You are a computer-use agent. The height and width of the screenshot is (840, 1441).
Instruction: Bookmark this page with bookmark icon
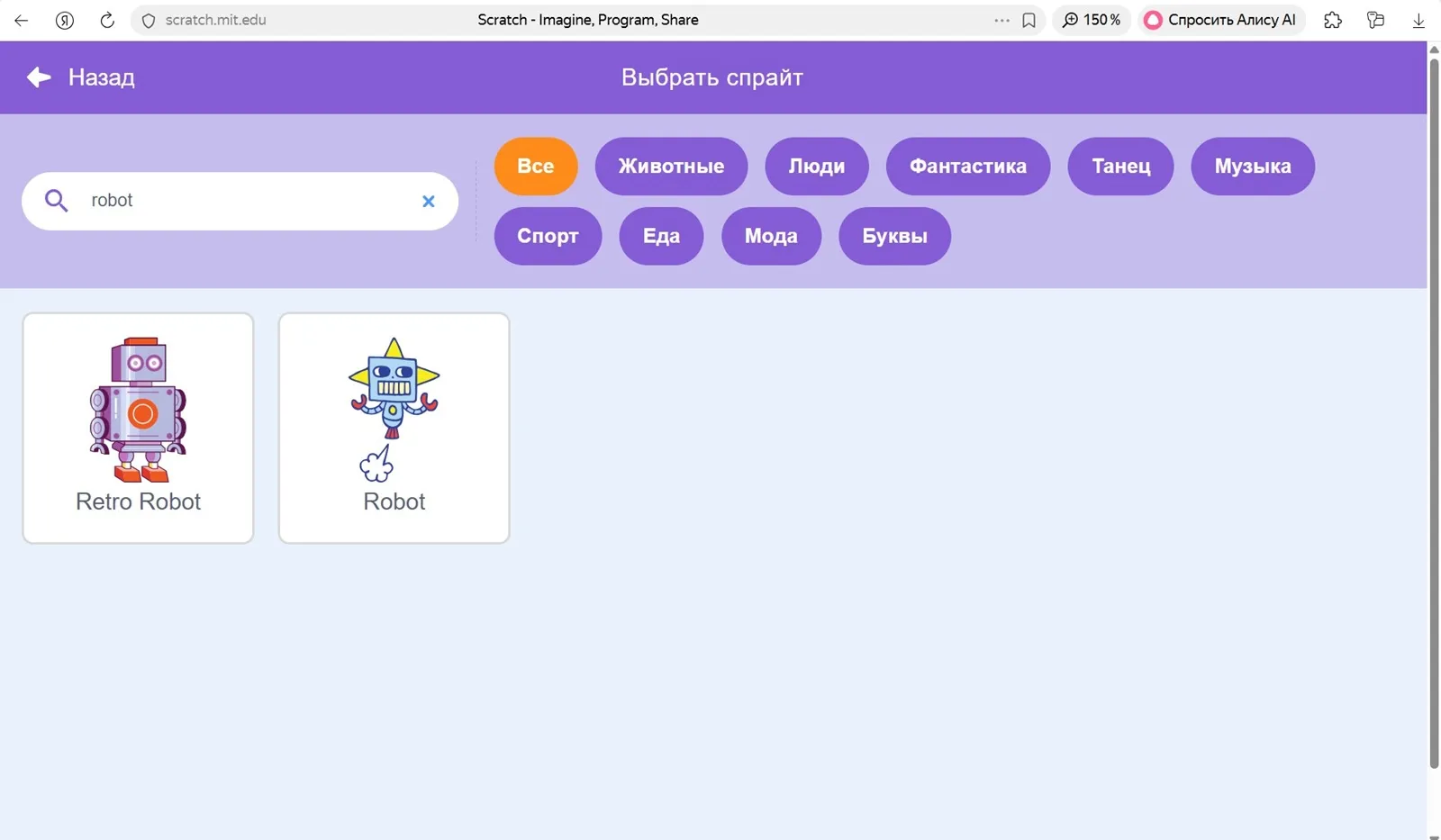point(1029,20)
